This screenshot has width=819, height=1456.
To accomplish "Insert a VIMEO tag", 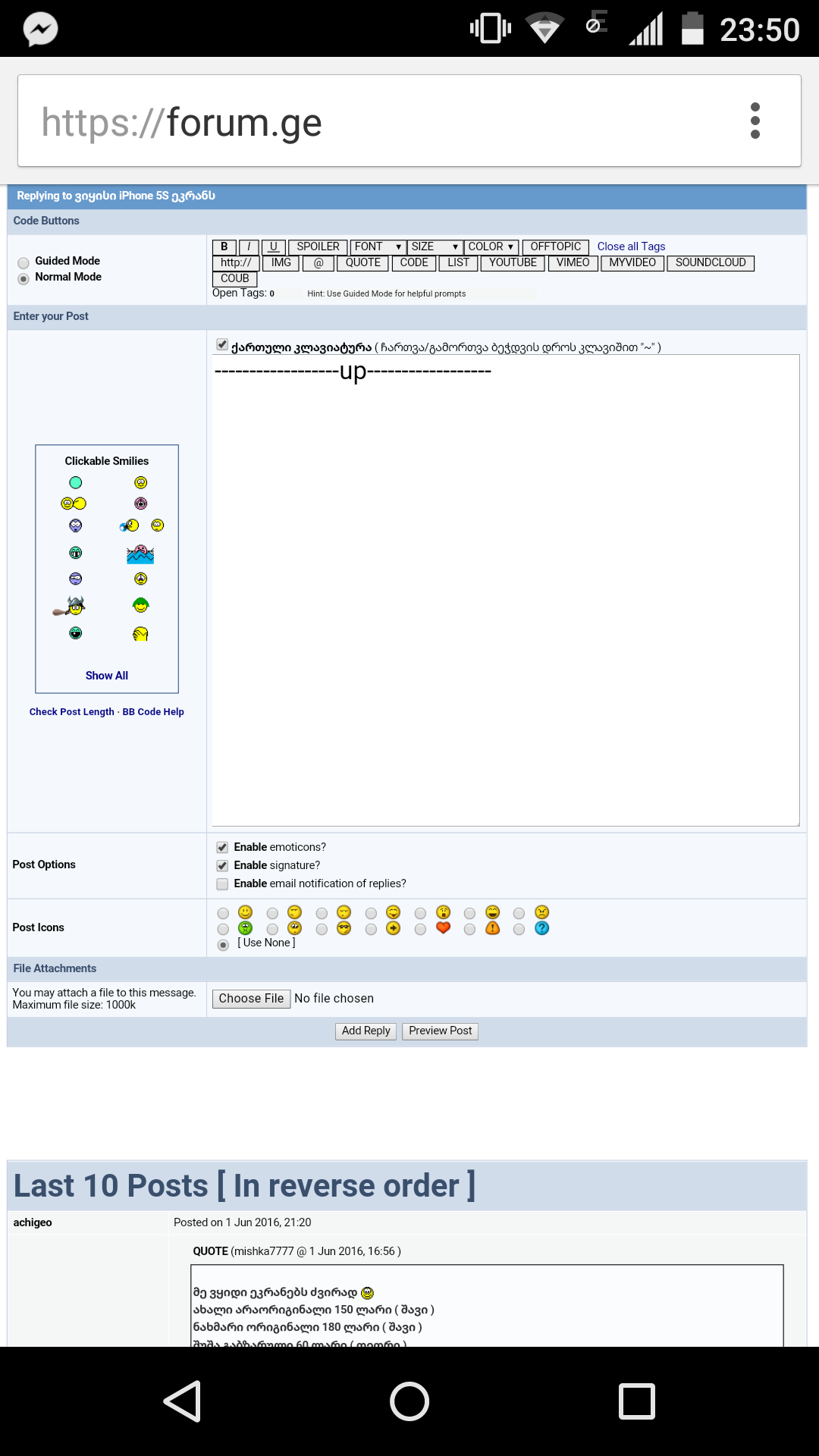I will [573, 263].
